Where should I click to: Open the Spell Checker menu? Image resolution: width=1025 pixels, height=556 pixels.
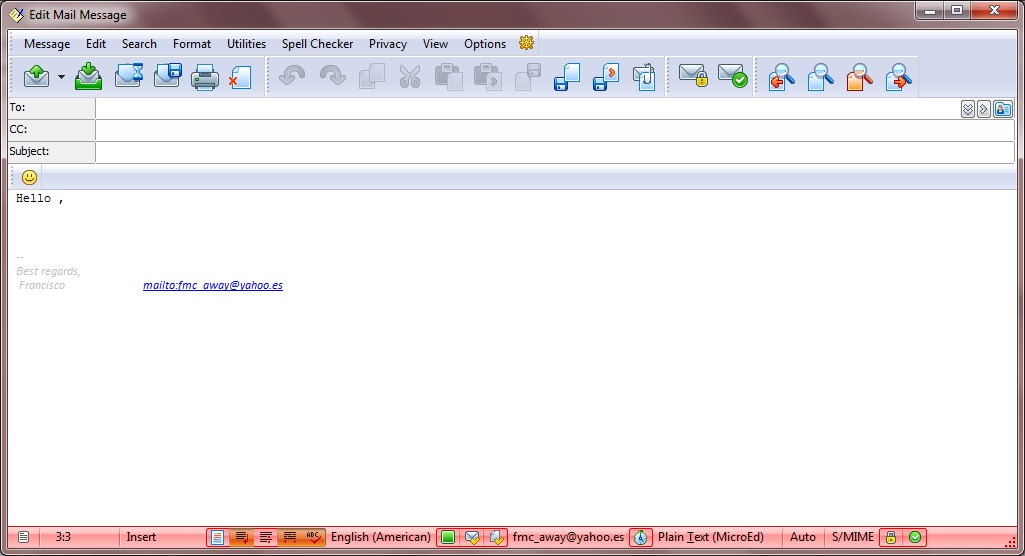(x=317, y=44)
